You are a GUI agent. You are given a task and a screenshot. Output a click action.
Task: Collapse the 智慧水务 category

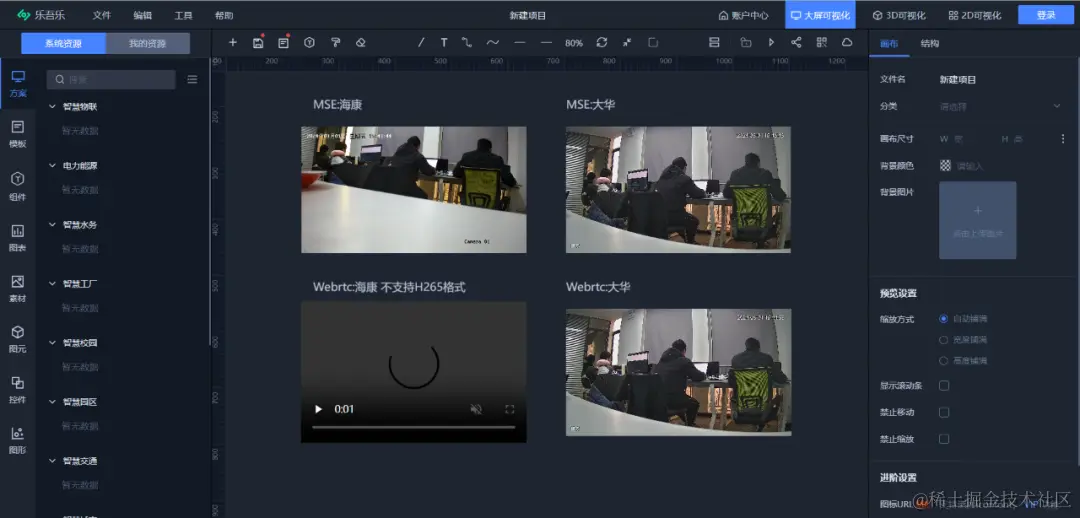(52, 225)
